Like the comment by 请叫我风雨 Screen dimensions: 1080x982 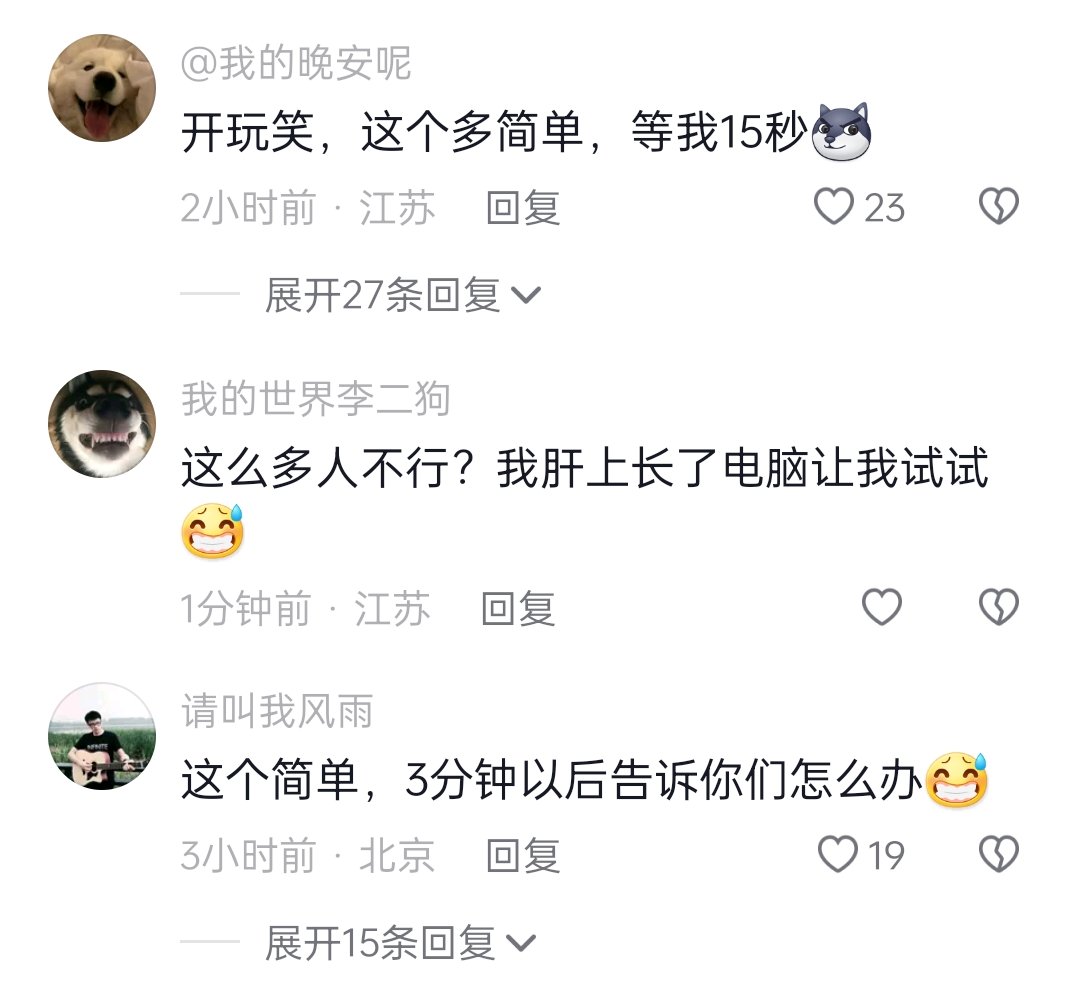point(838,854)
